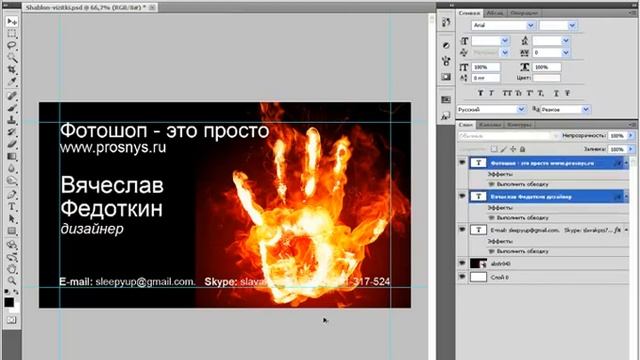Select the Eyedropper tool
Image resolution: width=640 pixels, height=360 pixels.
click(x=12, y=82)
